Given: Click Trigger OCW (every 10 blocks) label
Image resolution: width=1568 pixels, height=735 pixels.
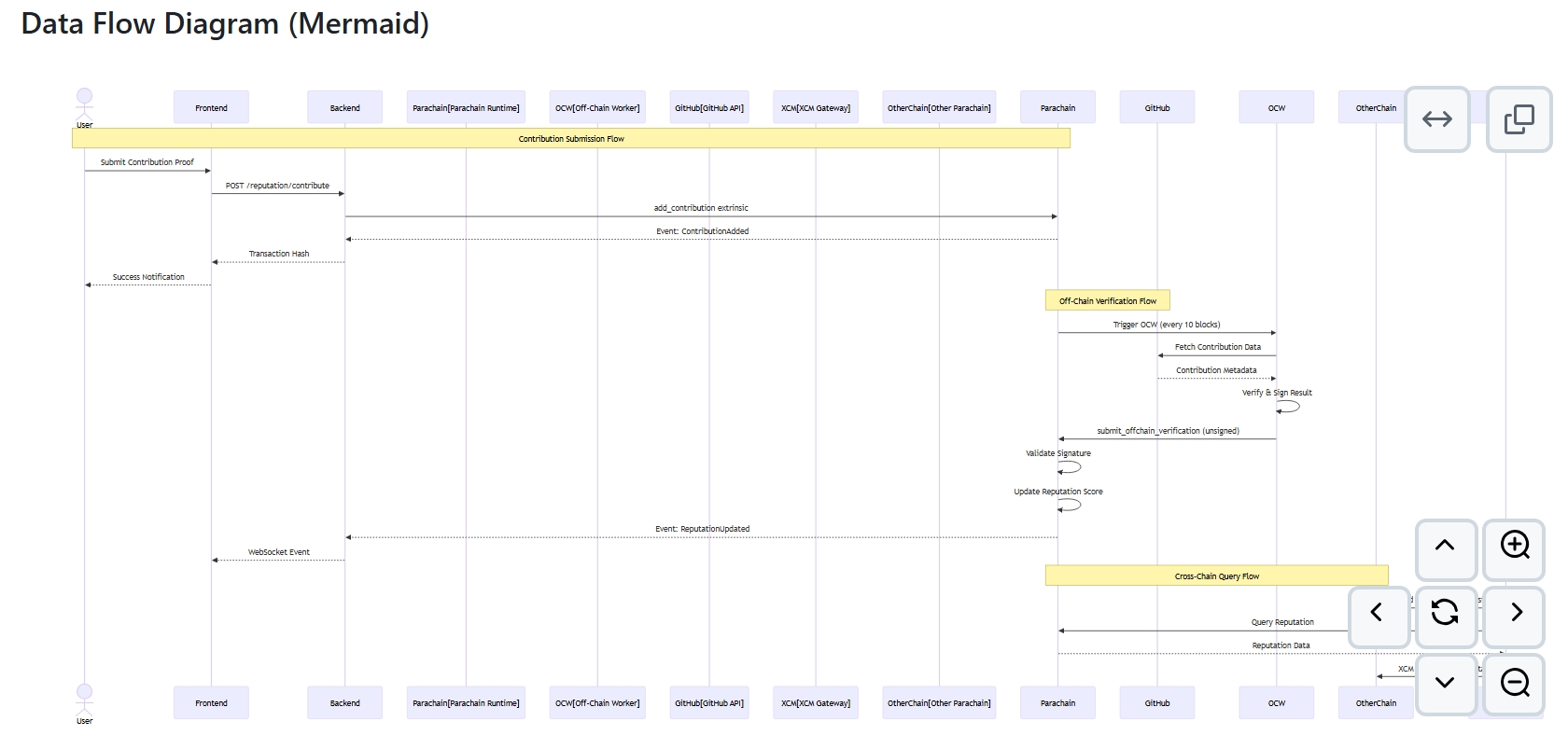Looking at the screenshot, I should tap(1167, 325).
